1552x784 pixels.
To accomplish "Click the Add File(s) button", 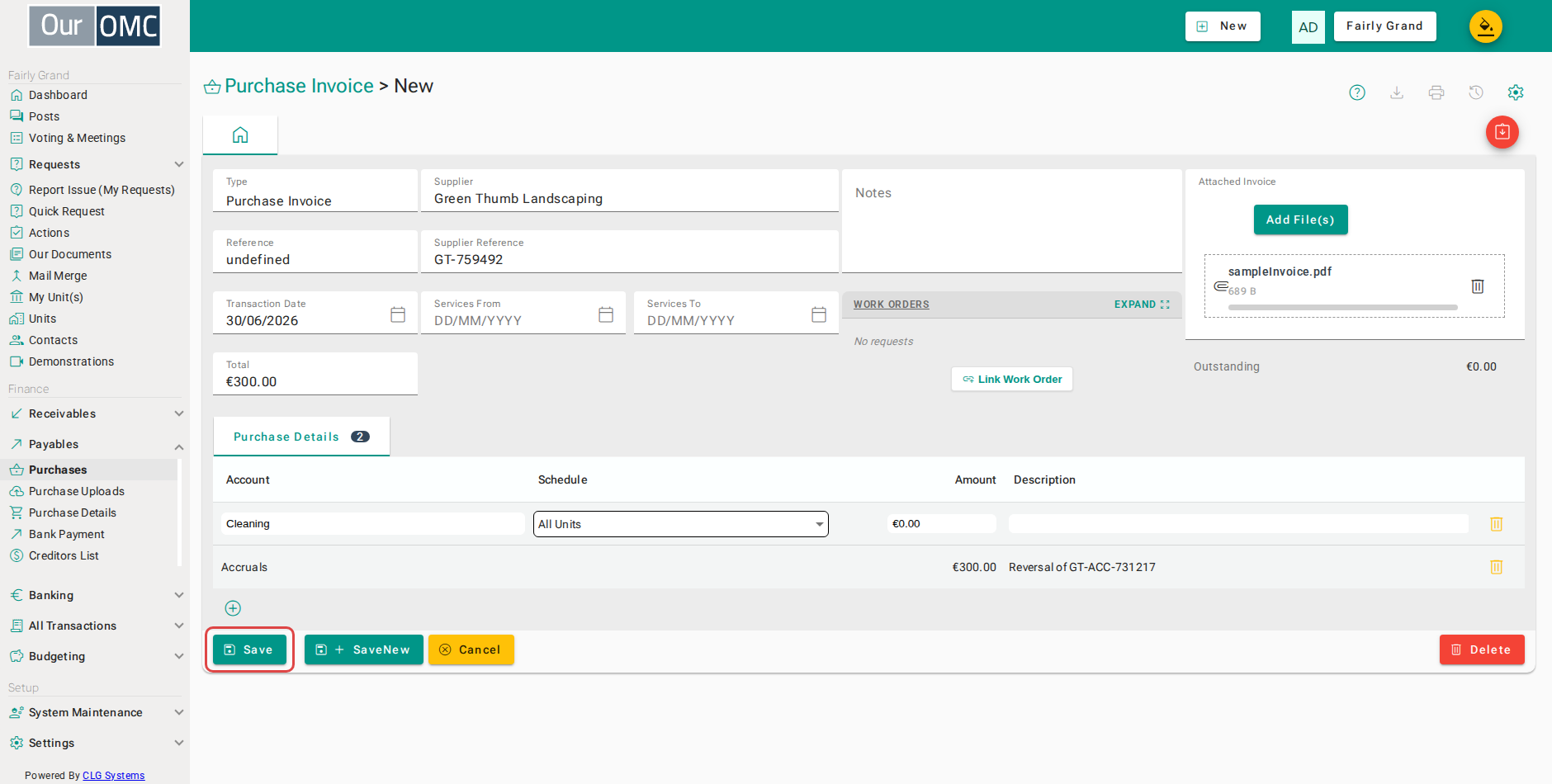I will 1300,220.
